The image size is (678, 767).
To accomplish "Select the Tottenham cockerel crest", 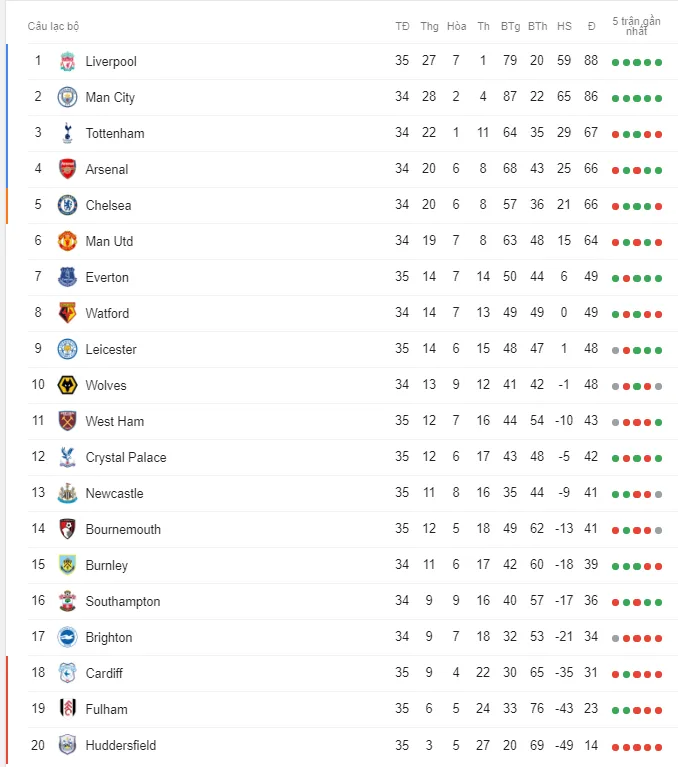I will coord(68,133).
